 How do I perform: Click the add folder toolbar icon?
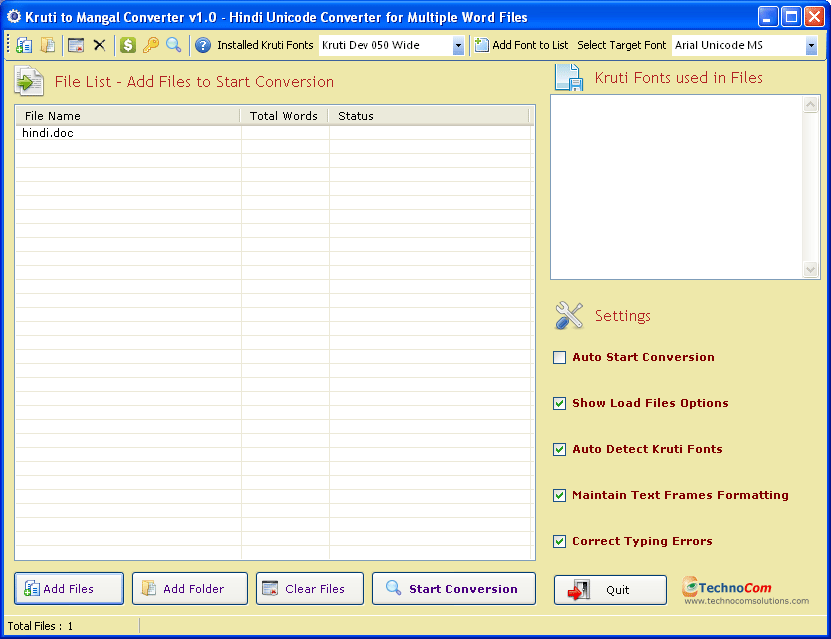48,45
